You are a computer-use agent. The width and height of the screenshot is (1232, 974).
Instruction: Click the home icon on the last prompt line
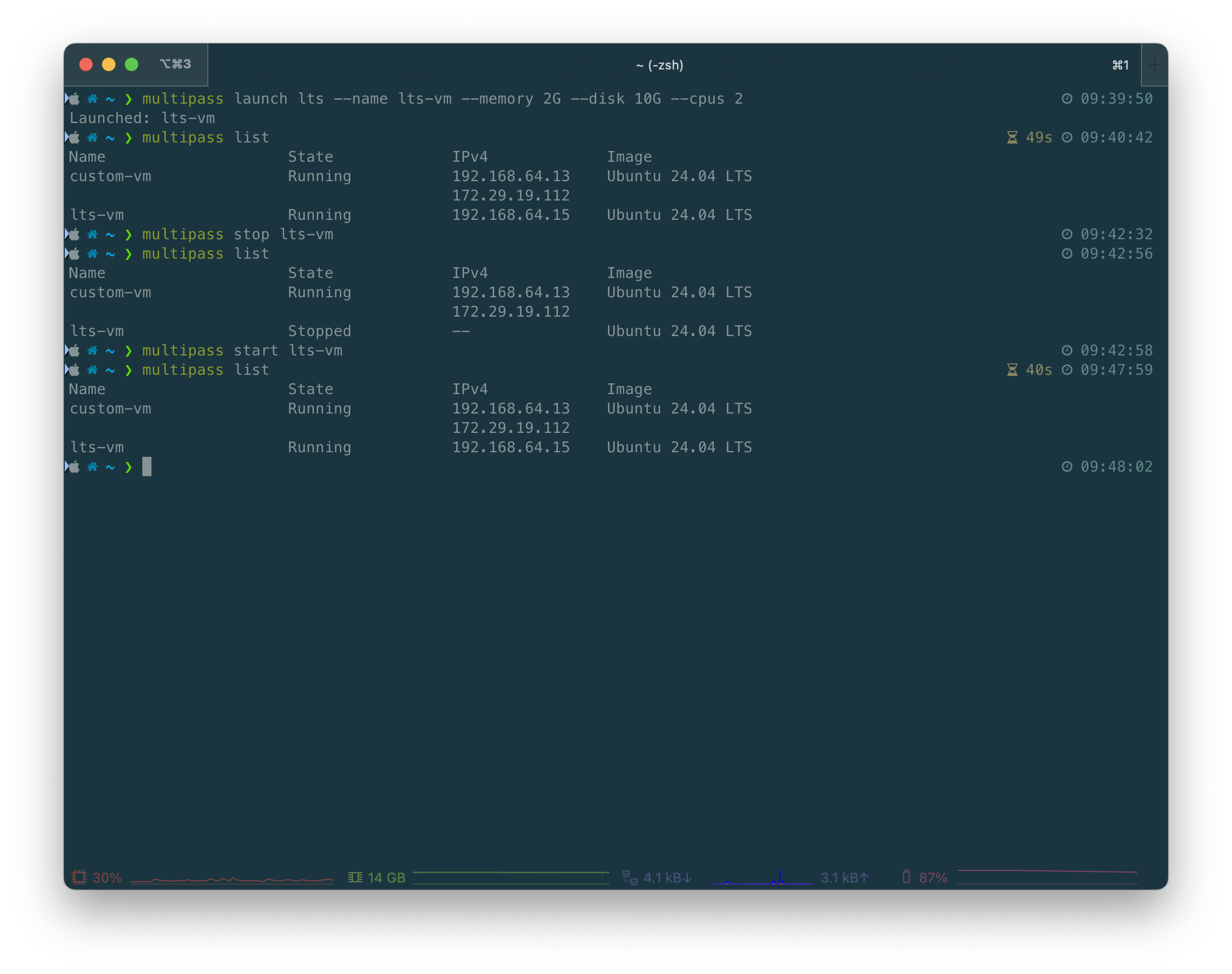click(x=92, y=466)
